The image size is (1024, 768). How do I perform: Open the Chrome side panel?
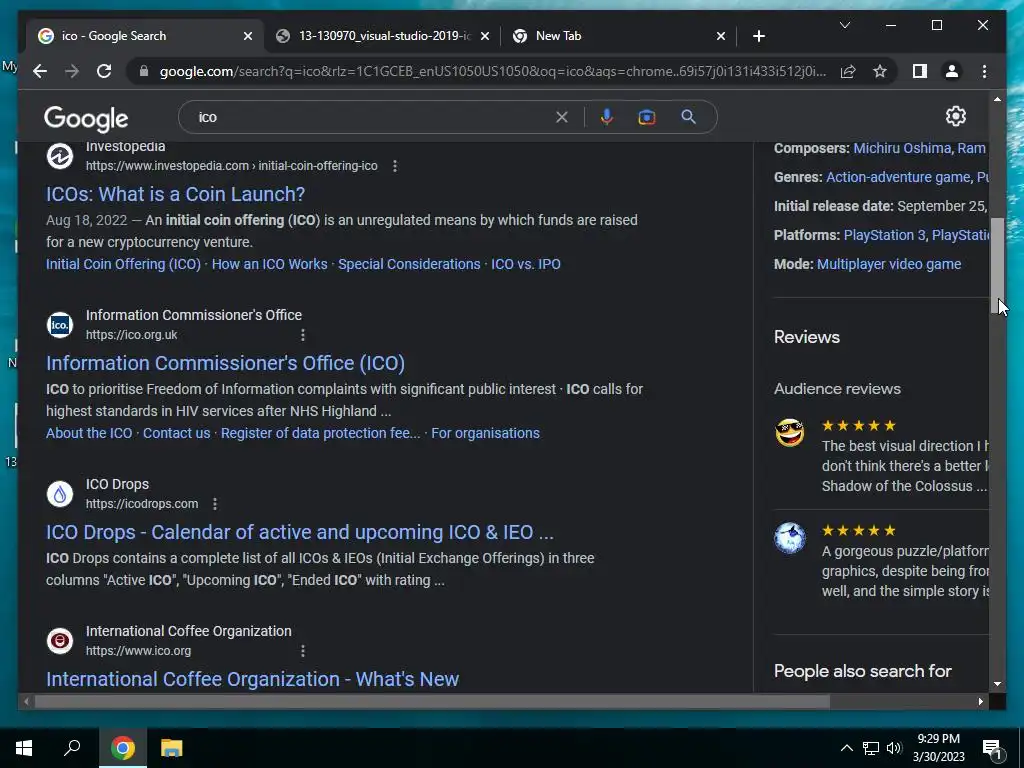tap(920, 71)
